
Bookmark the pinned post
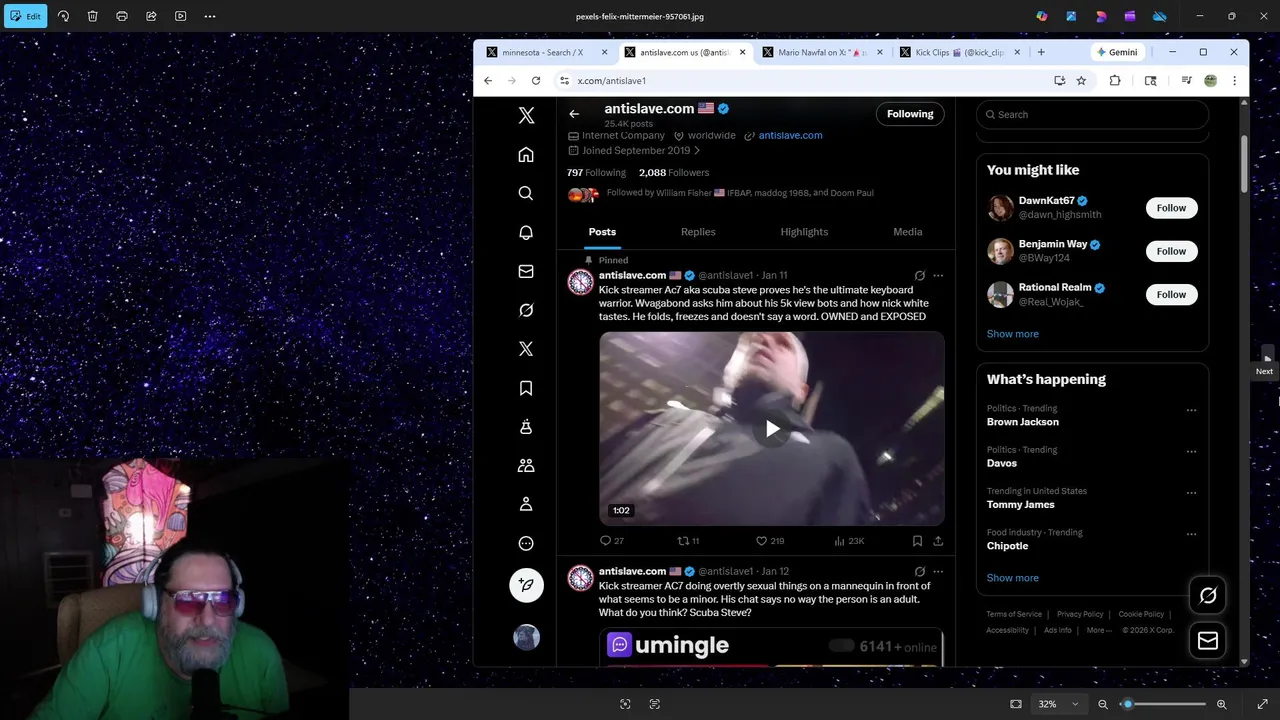coord(917,541)
